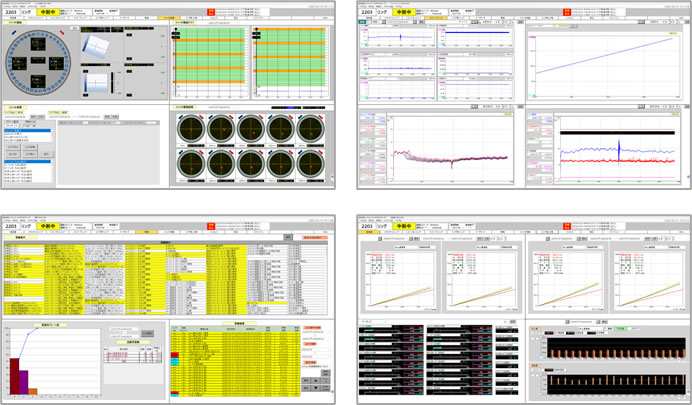Click the red alarm indicator in bottom-right window

(568, 223)
